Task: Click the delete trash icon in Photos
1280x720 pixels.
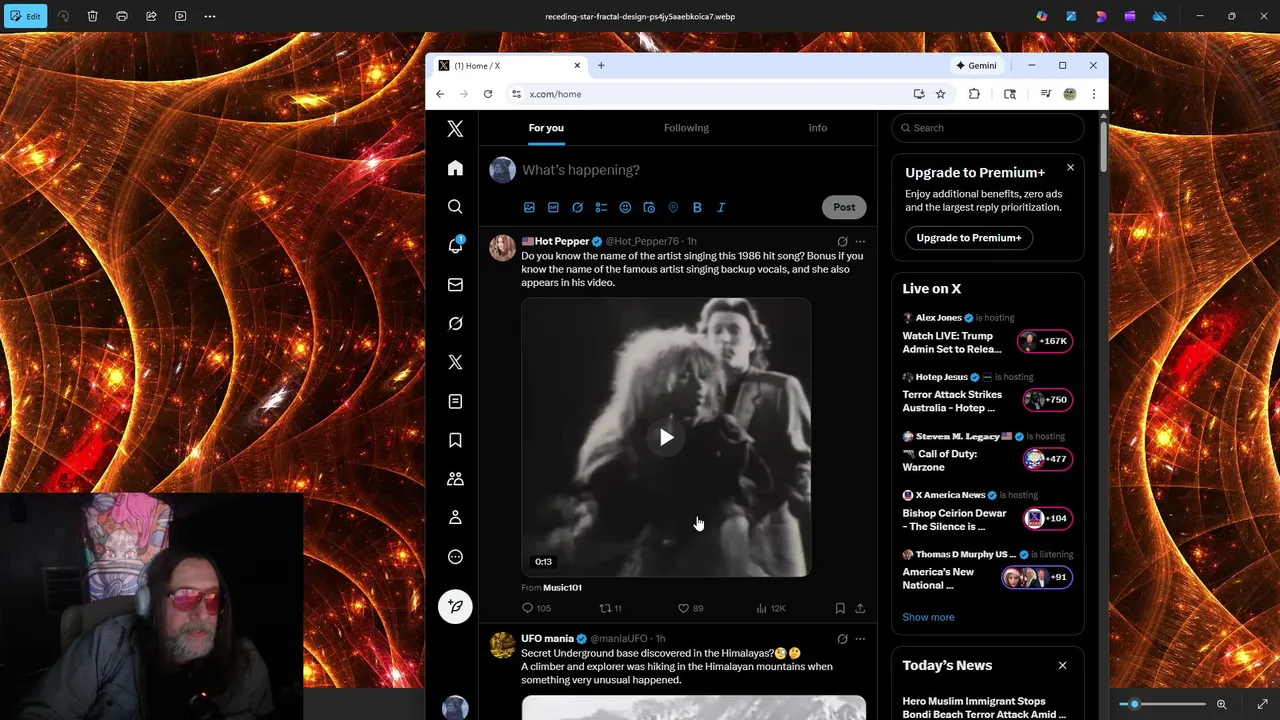Action: [x=92, y=16]
